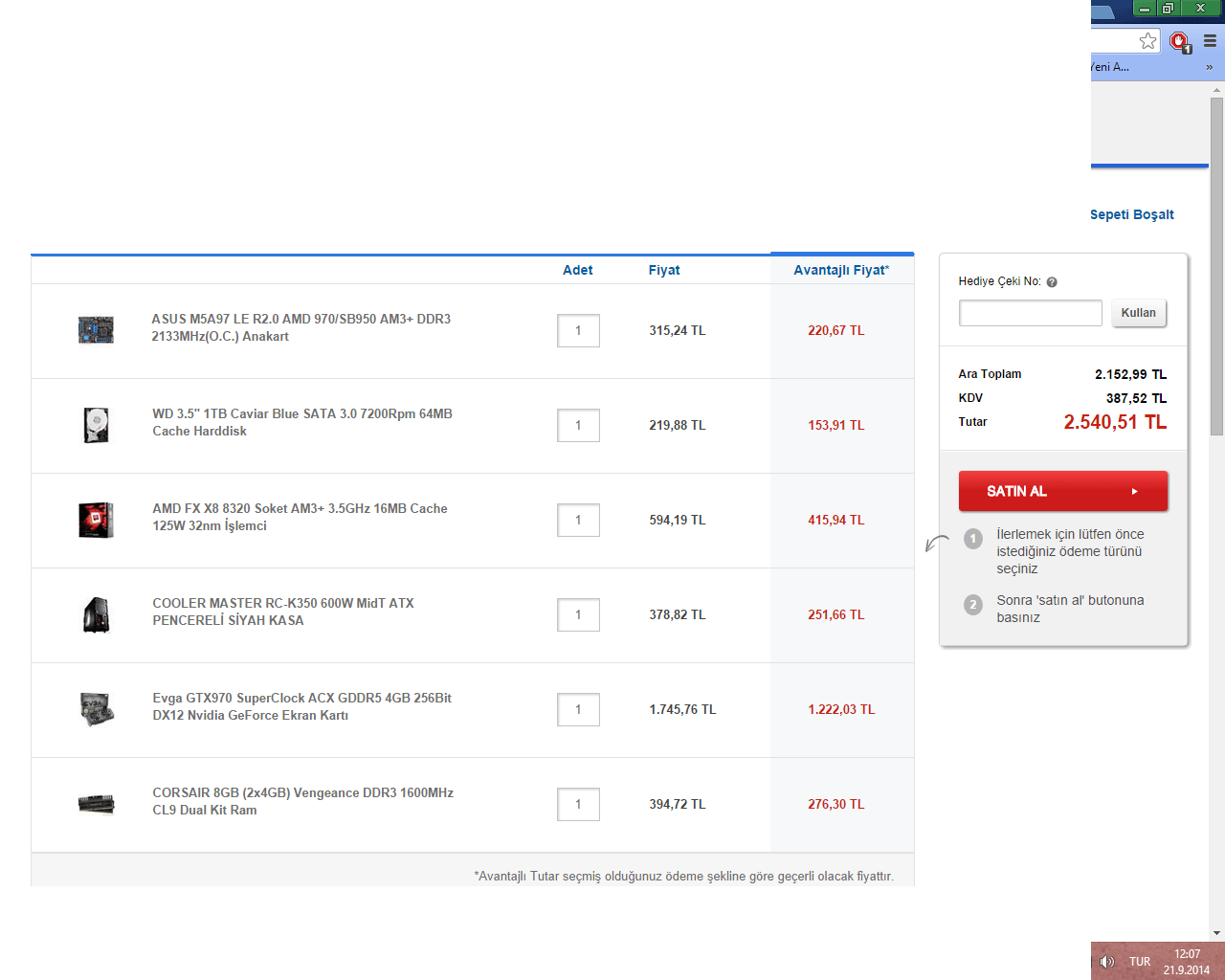The height and width of the screenshot is (980, 1225).
Task: Click the 315,24 TL price
Action: click(x=678, y=330)
